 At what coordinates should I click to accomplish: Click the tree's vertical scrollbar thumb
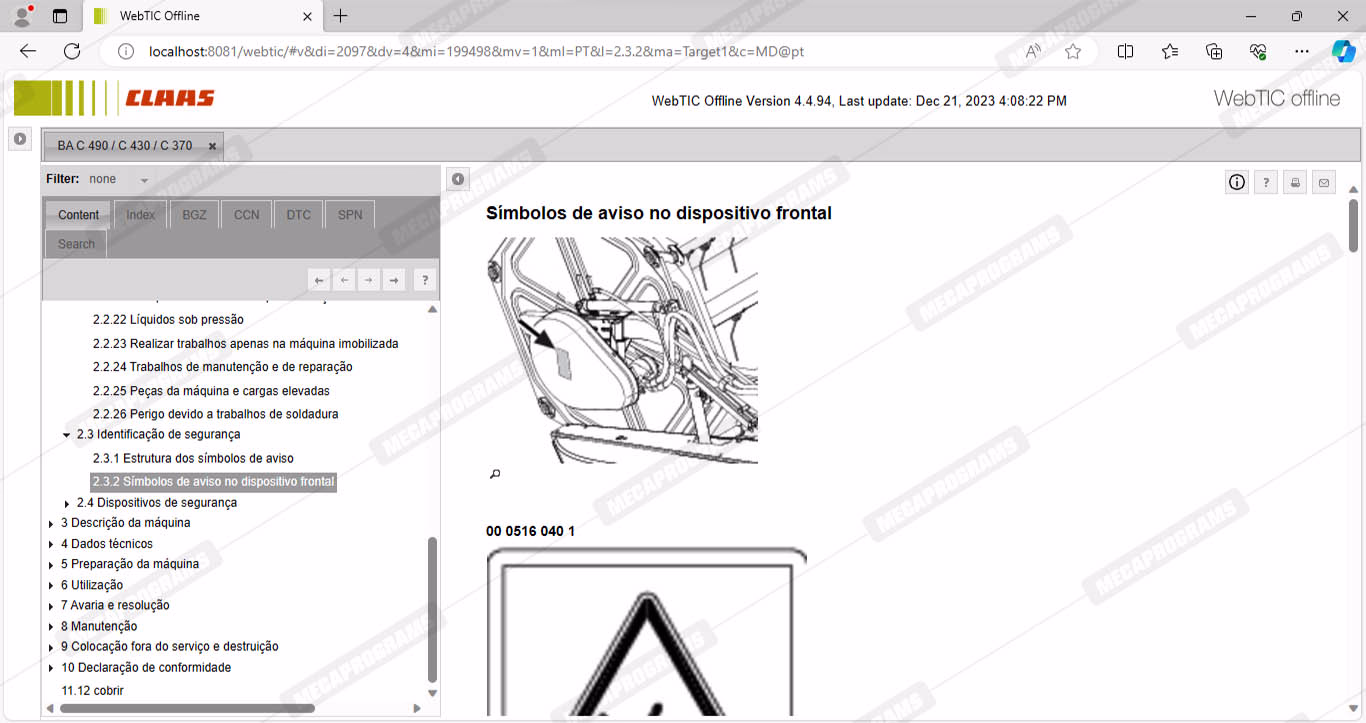pos(432,610)
